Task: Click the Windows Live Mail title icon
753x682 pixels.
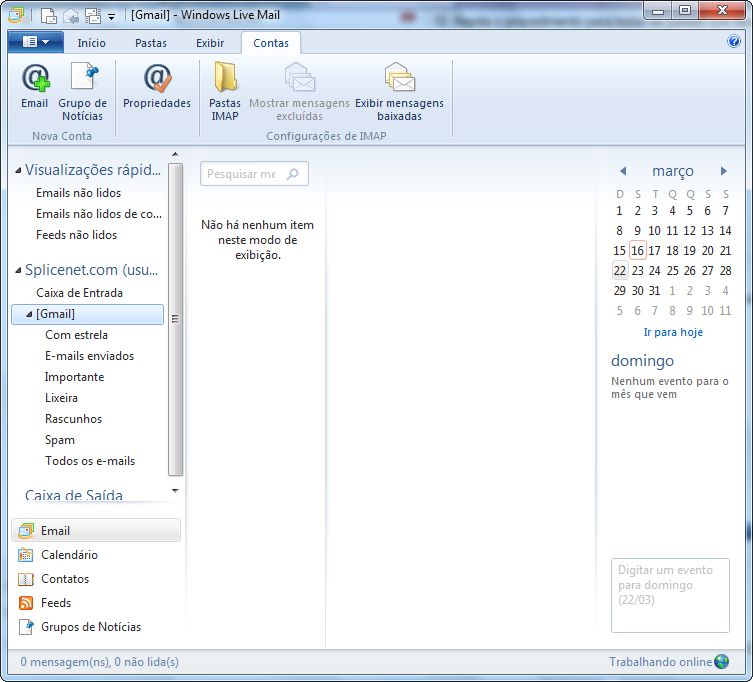Action: [16, 15]
